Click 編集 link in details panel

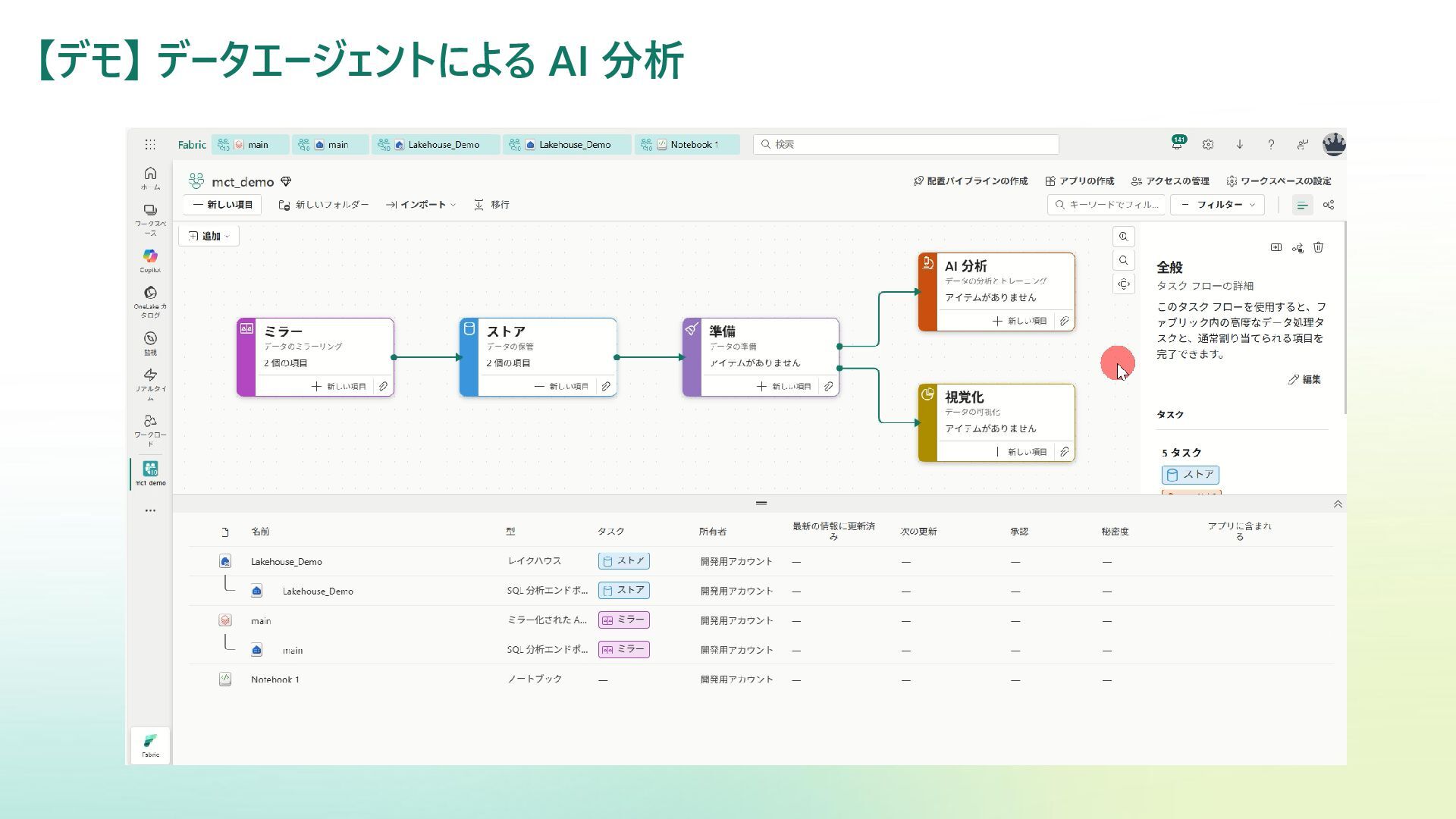click(1304, 379)
